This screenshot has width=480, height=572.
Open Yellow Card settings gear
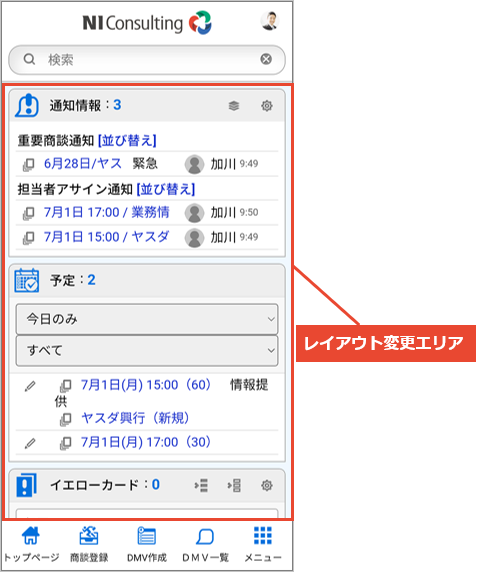pyautogui.click(x=267, y=486)
